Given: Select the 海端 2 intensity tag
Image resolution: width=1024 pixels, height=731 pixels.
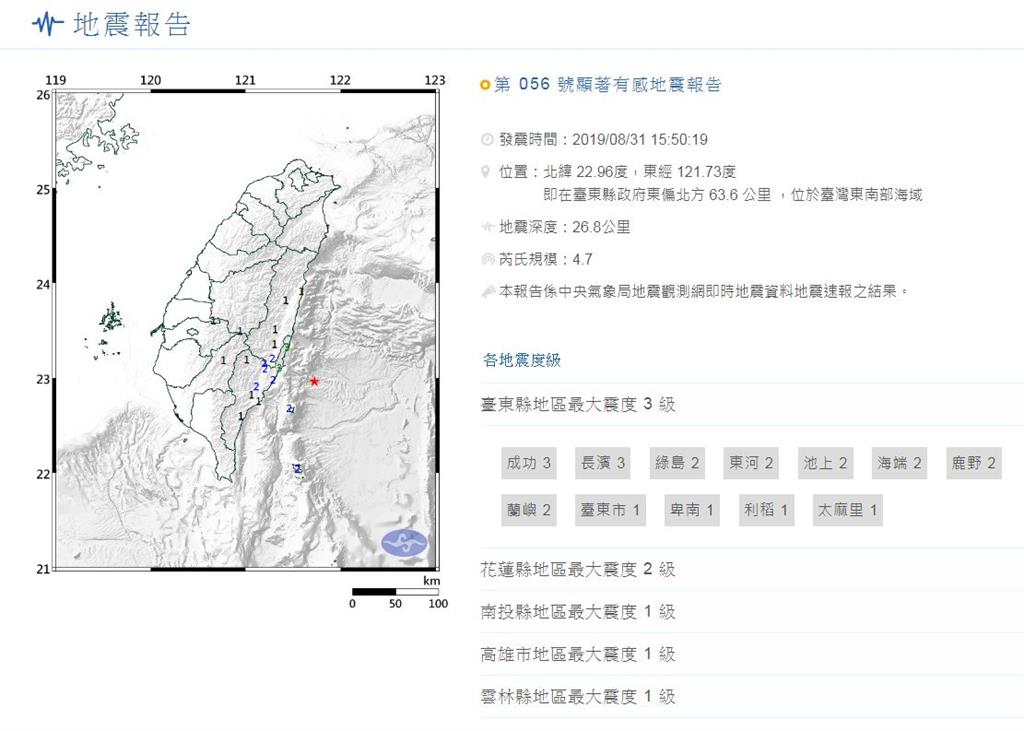Looking at the screenshot, I should coord(899,463).
